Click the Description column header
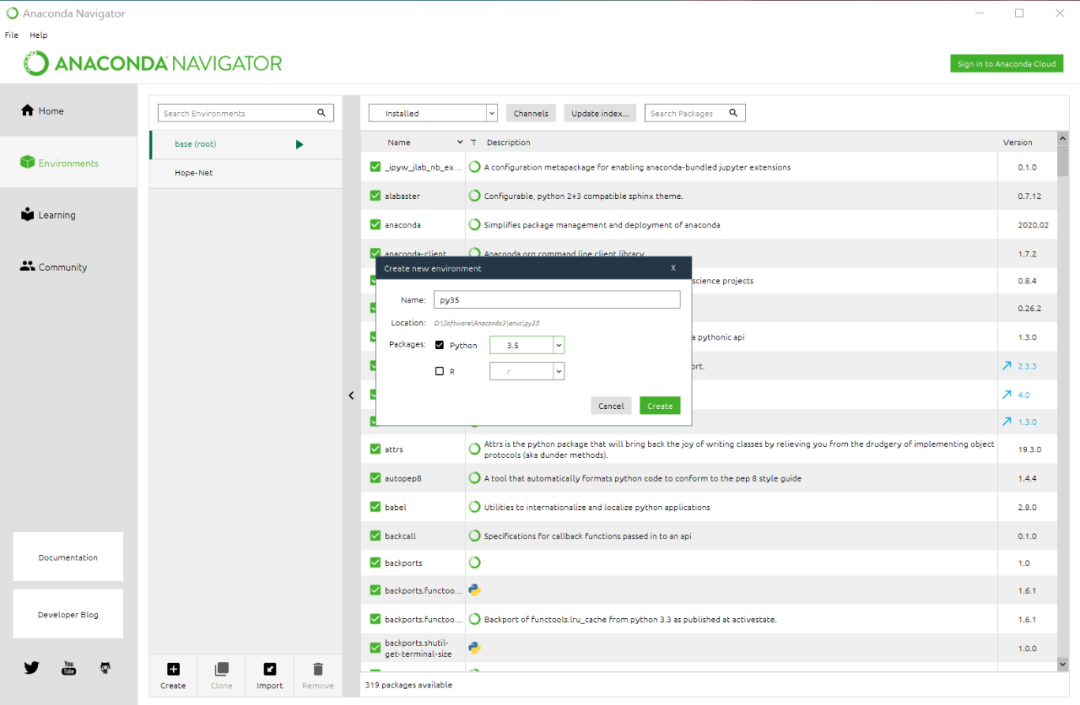Image resolution: width=1080 pixels, height=705 pixels. 508,143
